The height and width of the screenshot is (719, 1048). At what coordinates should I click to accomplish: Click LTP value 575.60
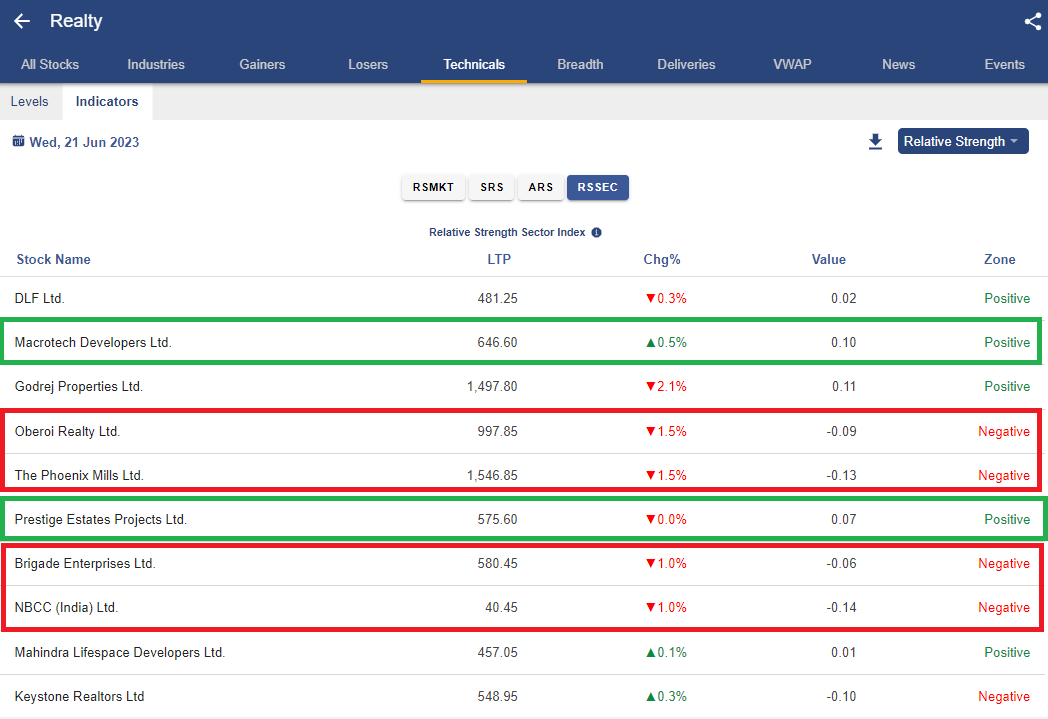pyautogui.click(x=497, y=519)
